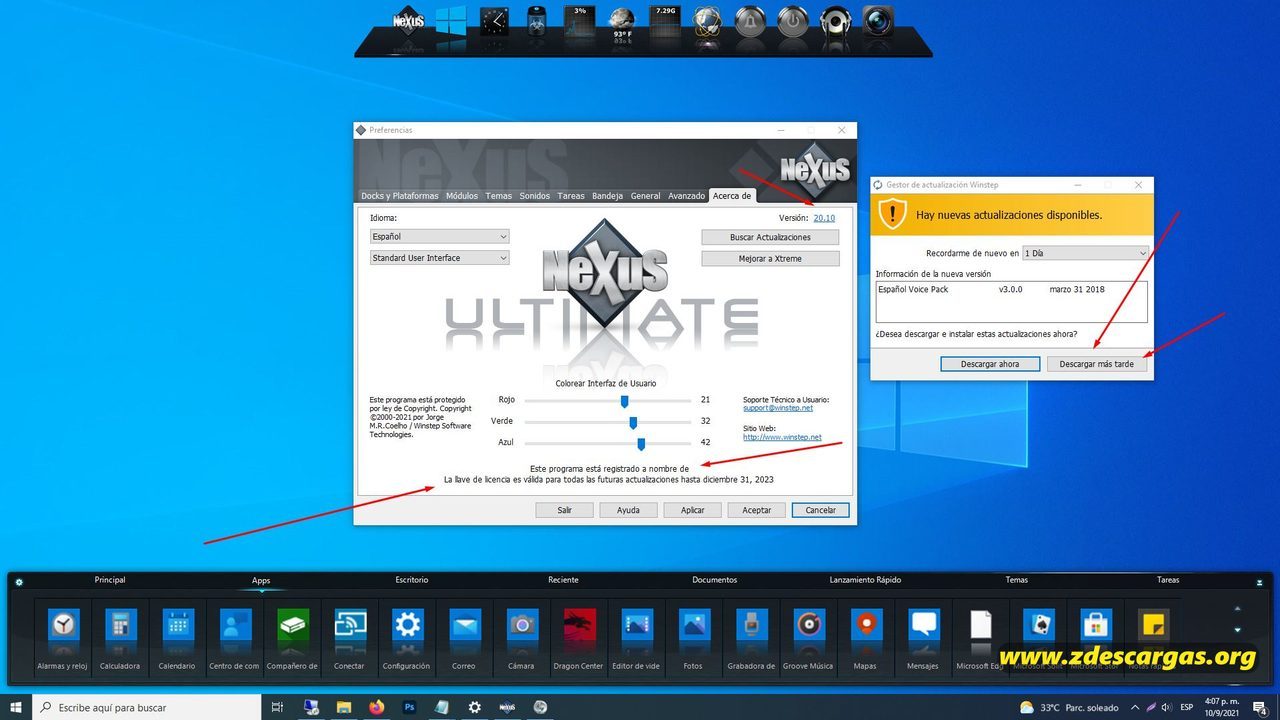Open Firefox from the taskbar
1280x720 pixels.
coord(376,707)
